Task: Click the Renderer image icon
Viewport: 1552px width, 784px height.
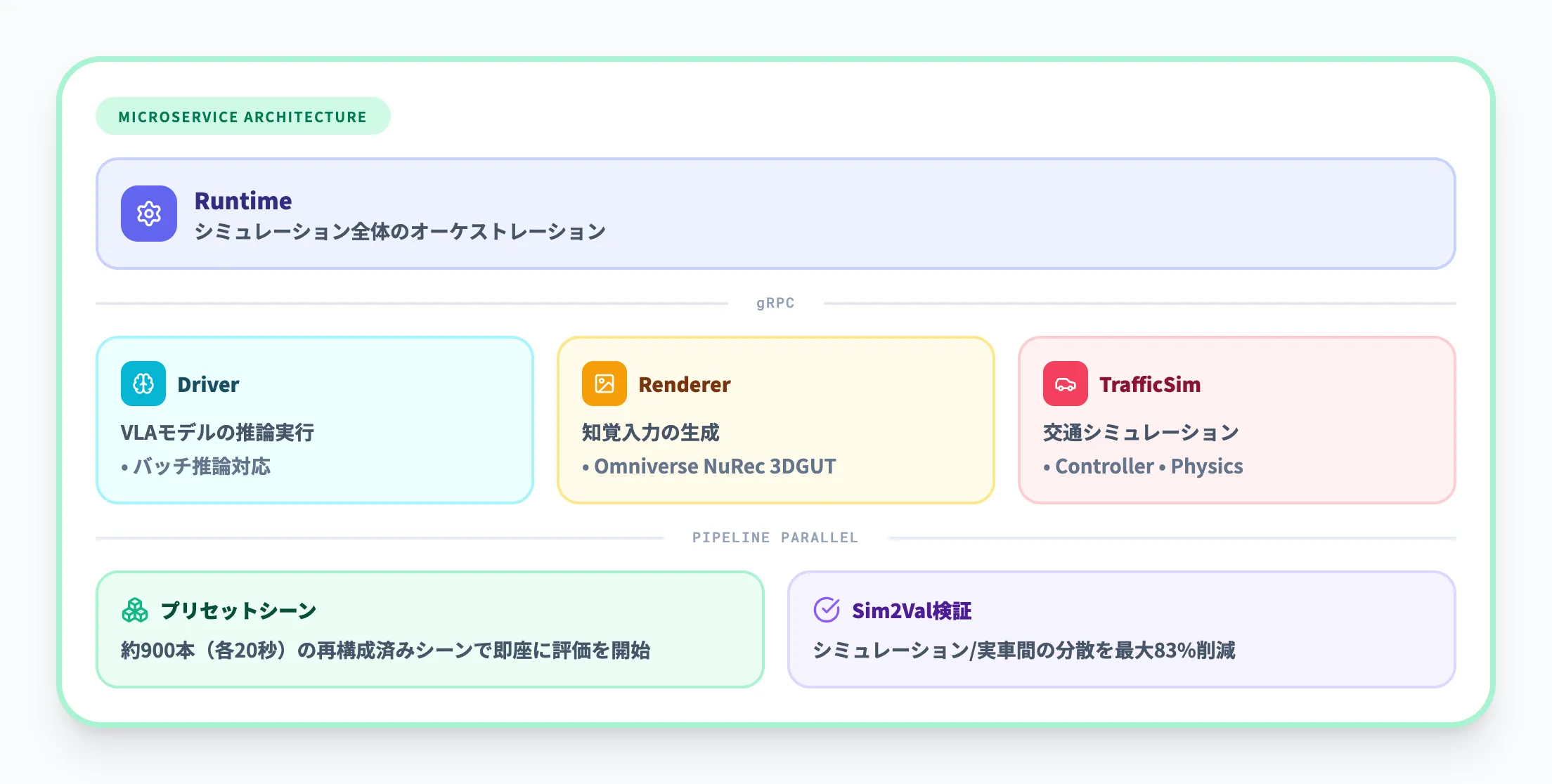Action: point(604,384)
